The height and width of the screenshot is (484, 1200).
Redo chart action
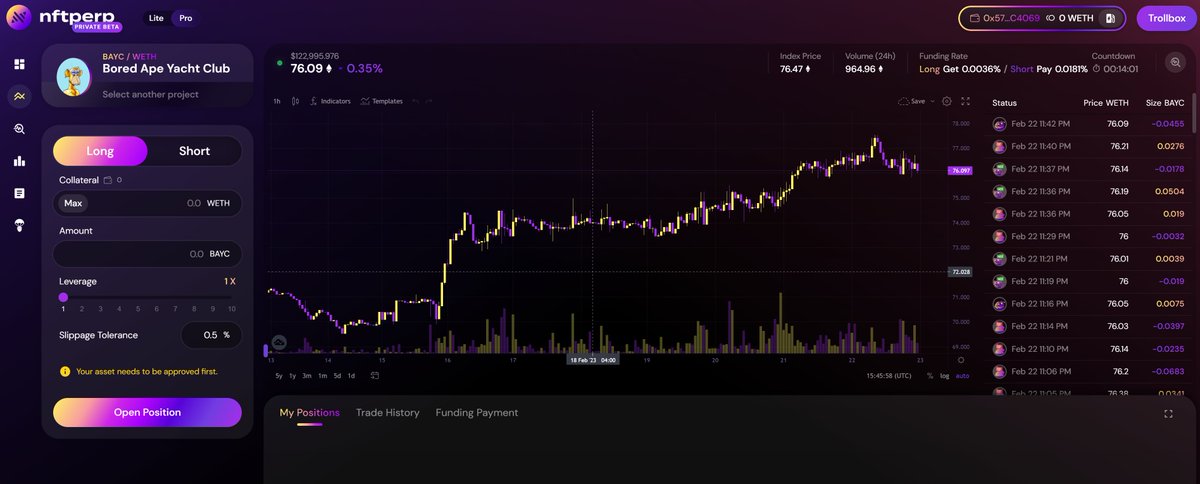tap(429, 101)
